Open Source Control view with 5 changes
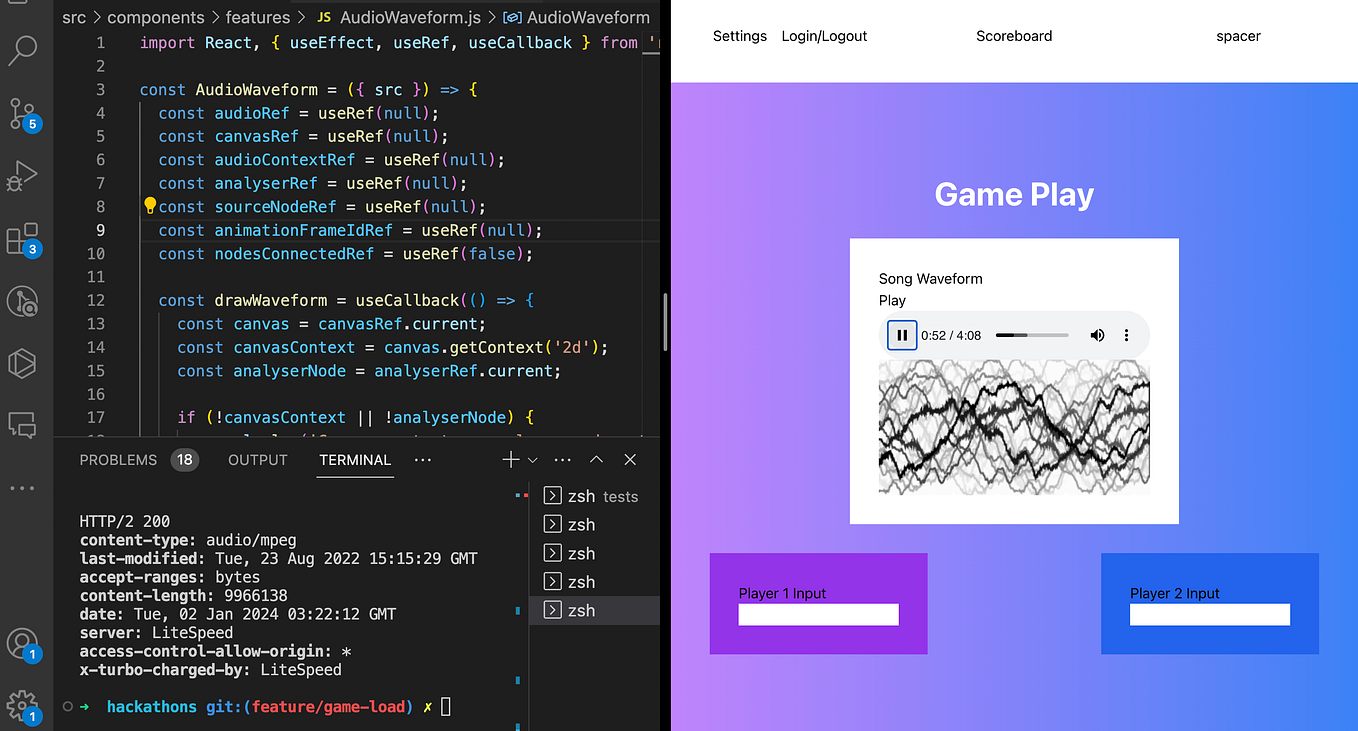This screenshot has width=1358, height=731. pyautogui.click(x=22, y=114)
